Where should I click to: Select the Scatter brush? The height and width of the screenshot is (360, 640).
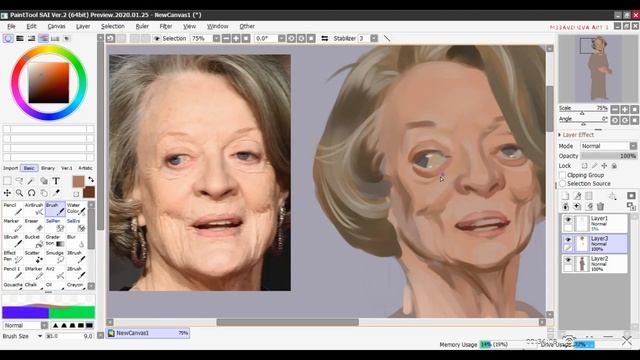point(34,257)
